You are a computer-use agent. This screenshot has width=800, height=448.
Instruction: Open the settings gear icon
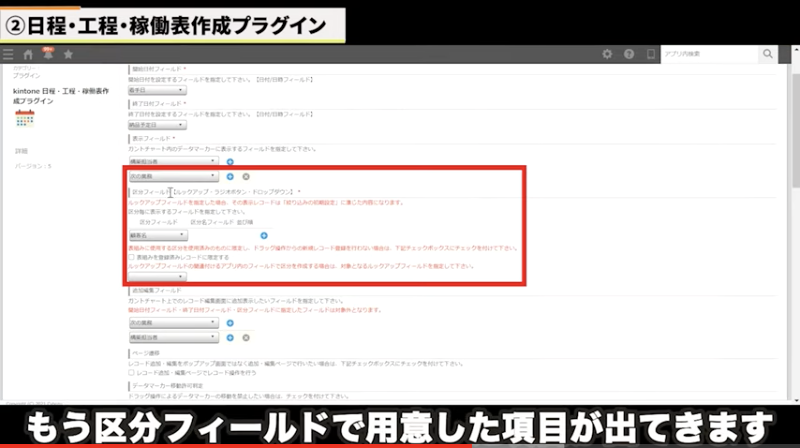(x=607, y=54)
